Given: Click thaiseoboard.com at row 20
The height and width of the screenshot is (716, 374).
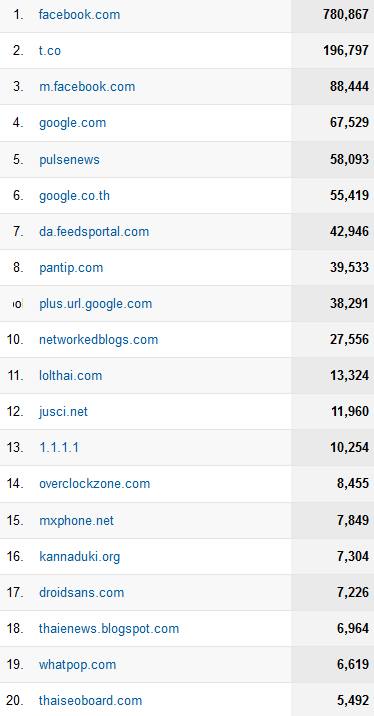Looking at the screenshot, I should pos(90,700).
